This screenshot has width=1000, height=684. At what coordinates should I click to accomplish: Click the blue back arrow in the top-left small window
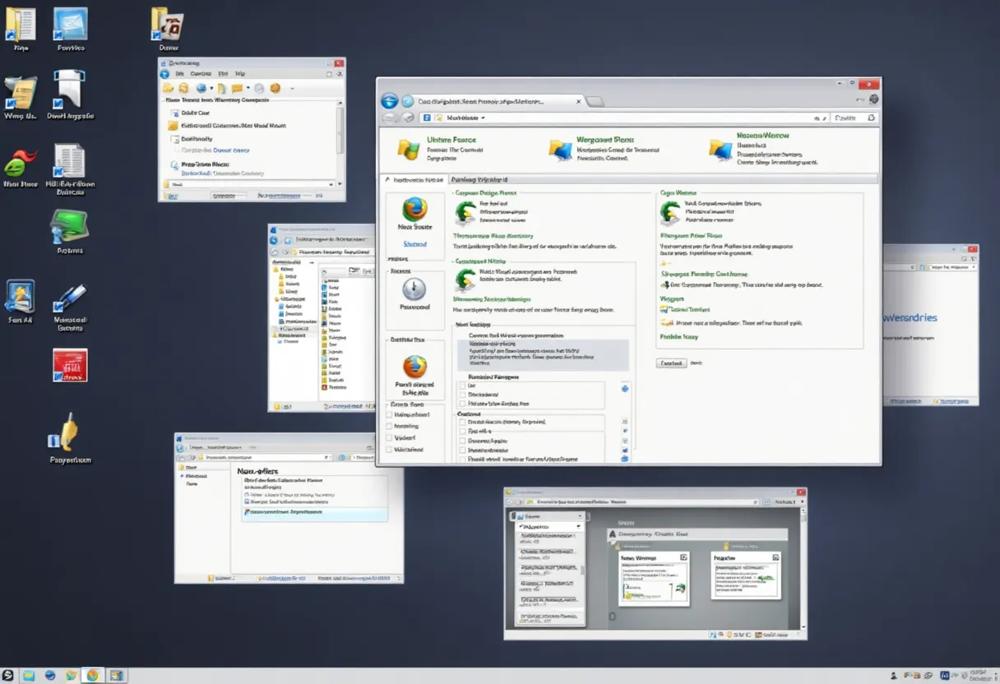tap(165, 74)
